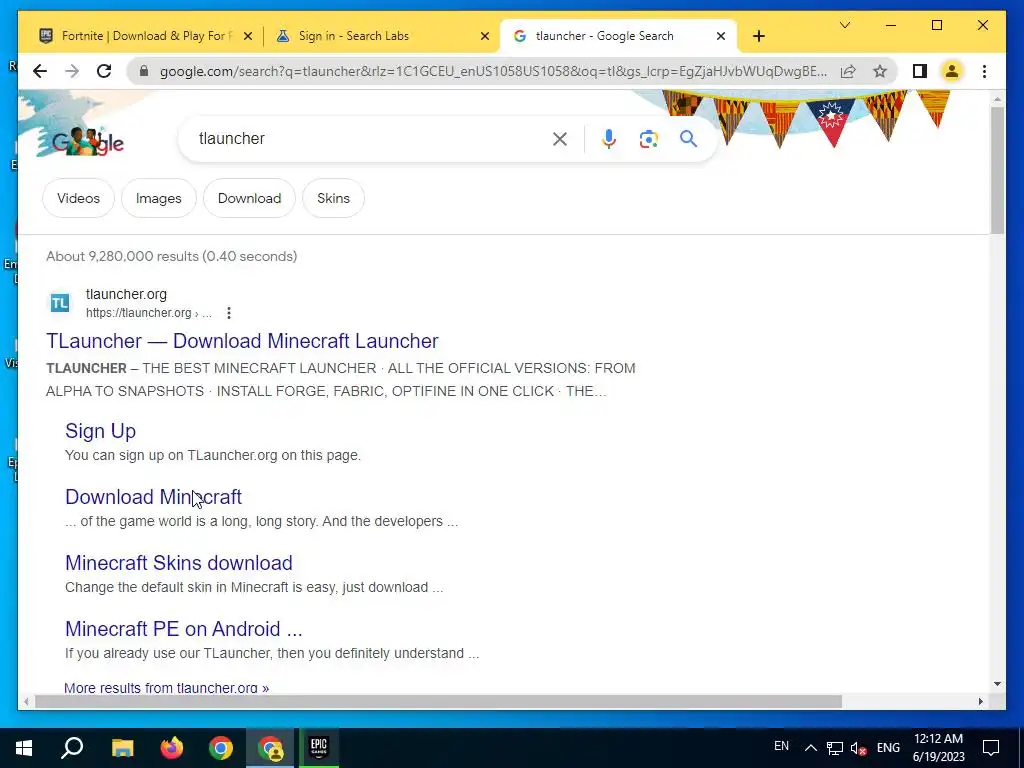The height and width of the screenshot is (768, 1024).
Task: Click the browser Forward arrow
Action: pos(72,71)
